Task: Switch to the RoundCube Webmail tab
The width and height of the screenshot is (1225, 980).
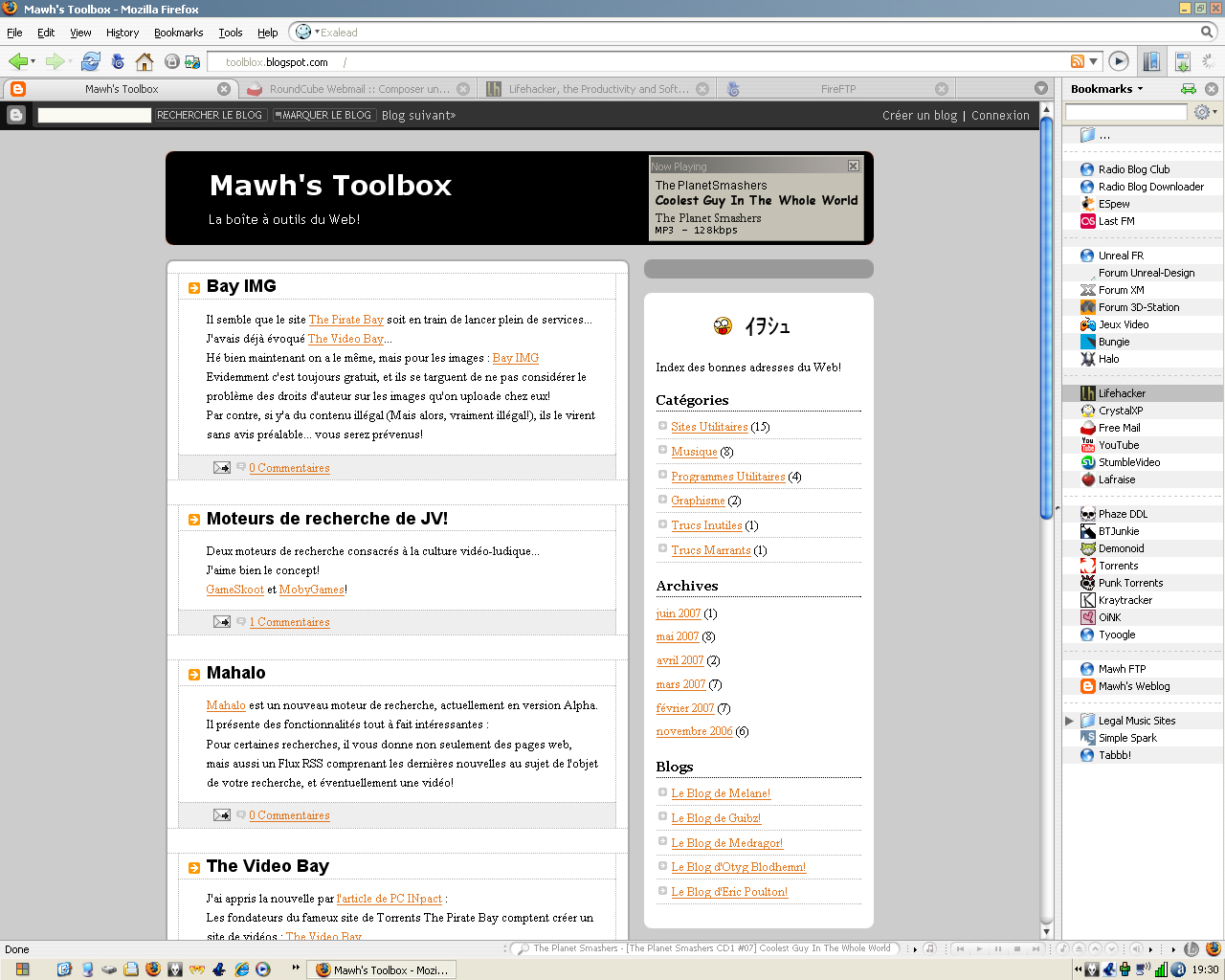Action: tap(358, 89)
